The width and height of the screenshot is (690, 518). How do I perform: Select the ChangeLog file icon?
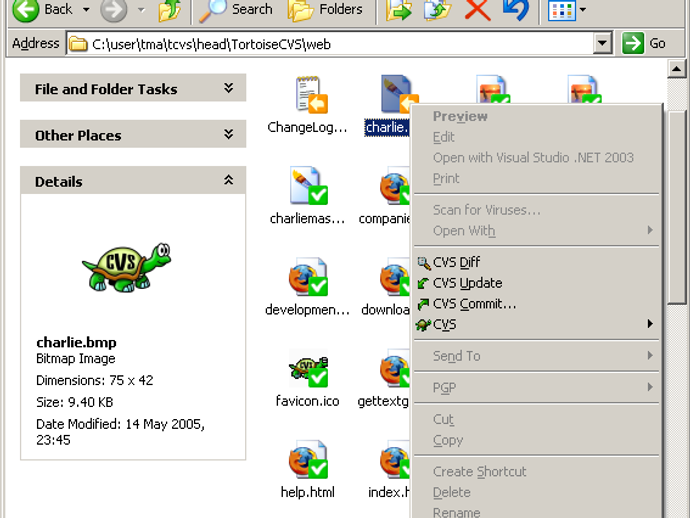312,94
